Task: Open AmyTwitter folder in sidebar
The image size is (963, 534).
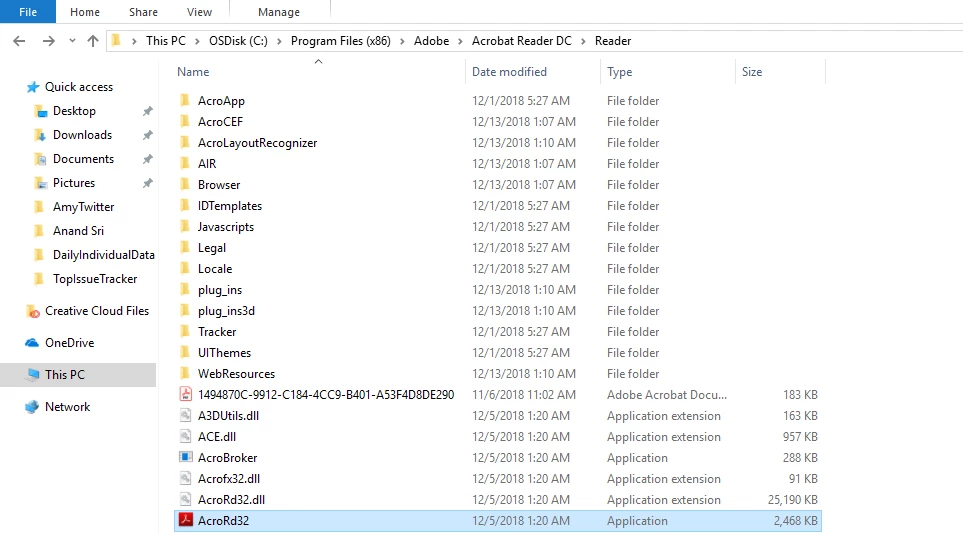Action: [84, 207]
